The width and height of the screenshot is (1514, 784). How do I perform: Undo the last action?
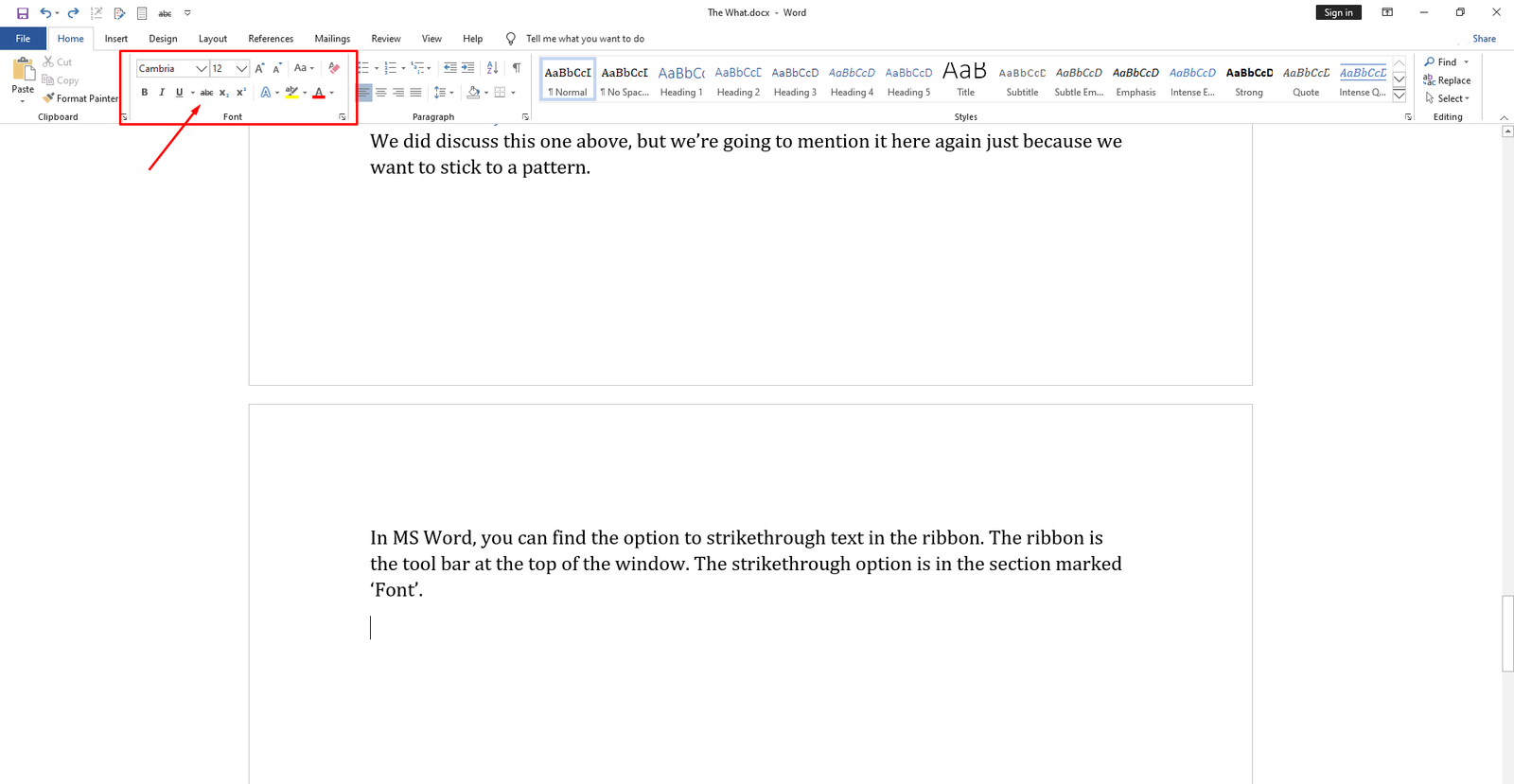click(44, 13)
